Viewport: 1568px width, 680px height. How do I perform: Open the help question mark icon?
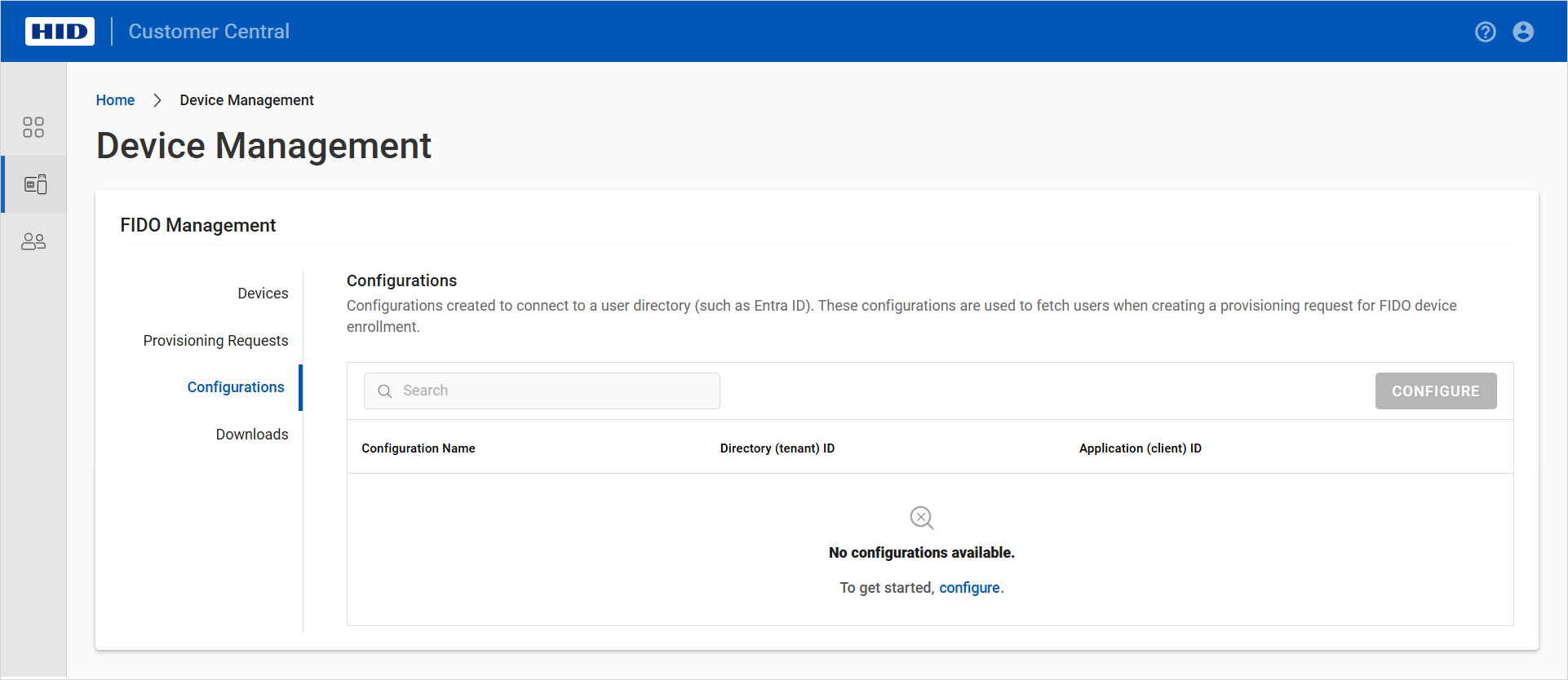1485,32
